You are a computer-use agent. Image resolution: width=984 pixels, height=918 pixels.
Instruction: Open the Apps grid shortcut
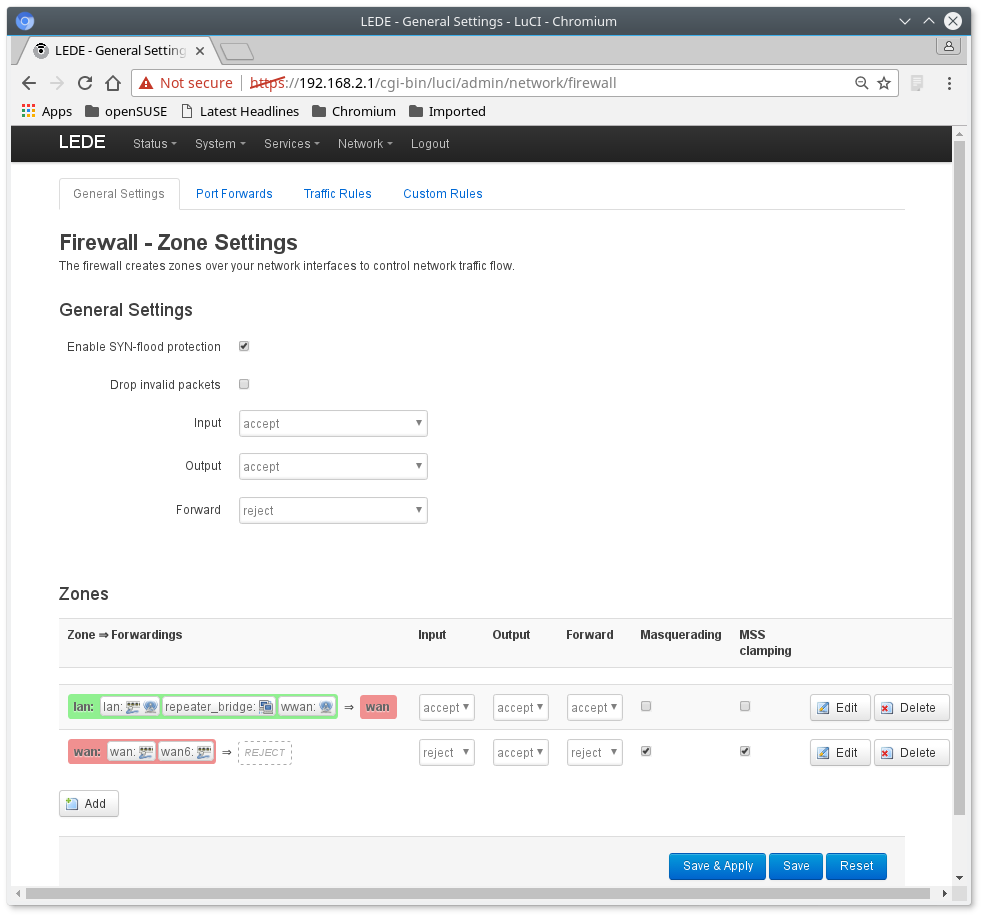point(46,111)
